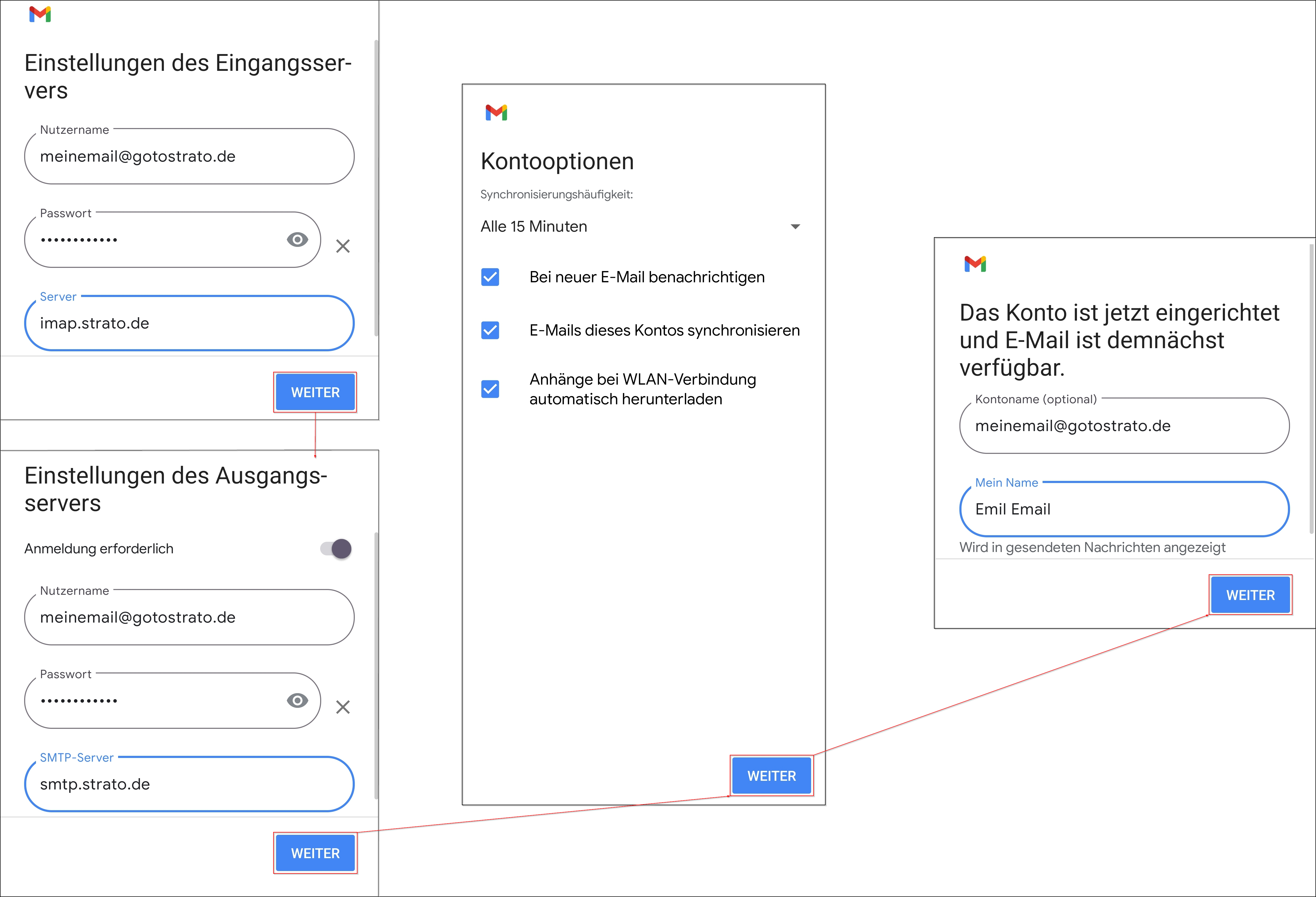Screen dimensions: 1316x897
Task: Click WEITER on the outgoing server settings
Action: click(315, 853)
